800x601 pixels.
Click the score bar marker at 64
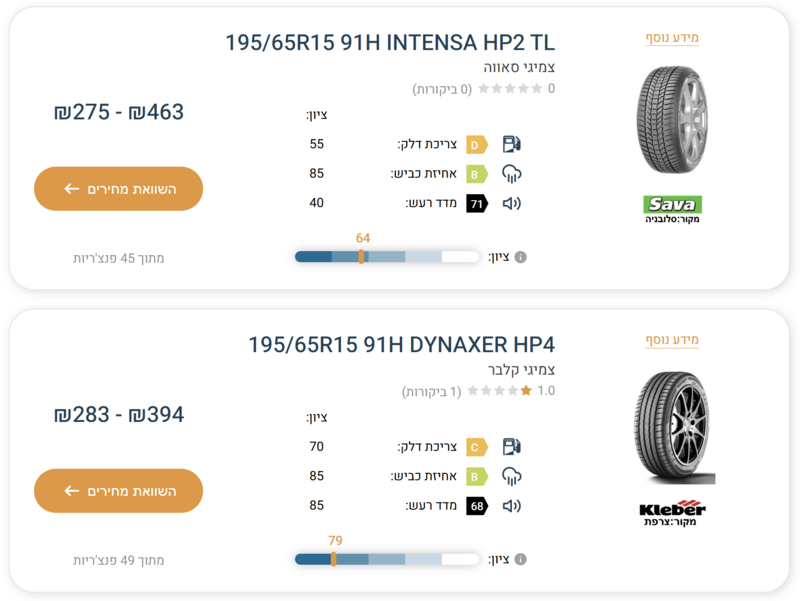coord(361,257)
